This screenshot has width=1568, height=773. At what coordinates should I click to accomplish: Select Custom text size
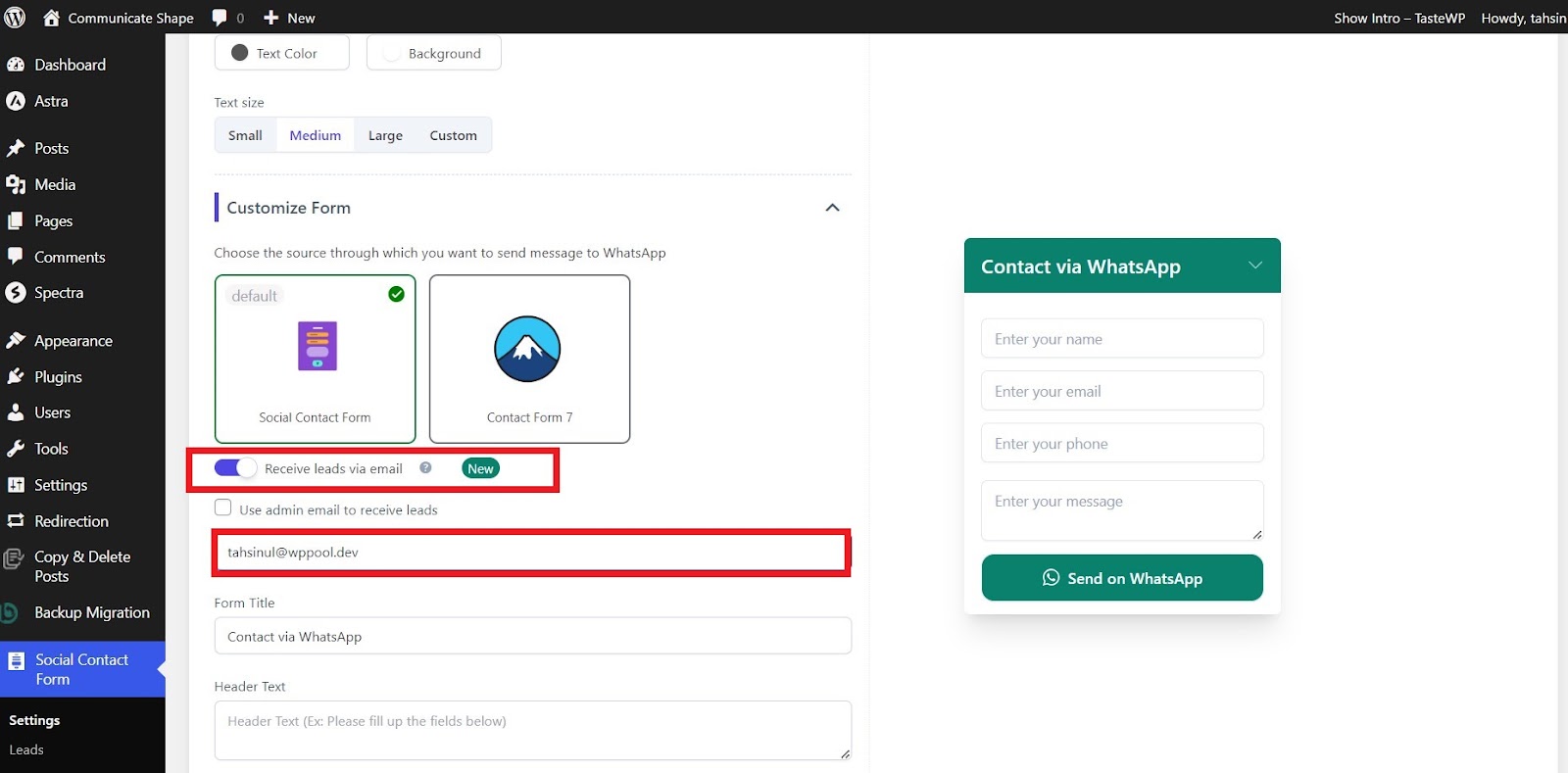point(453,135)
